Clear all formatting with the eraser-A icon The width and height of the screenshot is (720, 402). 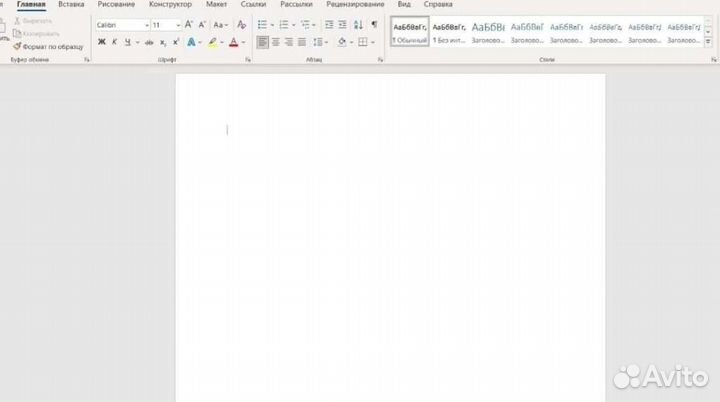point(242,25)
